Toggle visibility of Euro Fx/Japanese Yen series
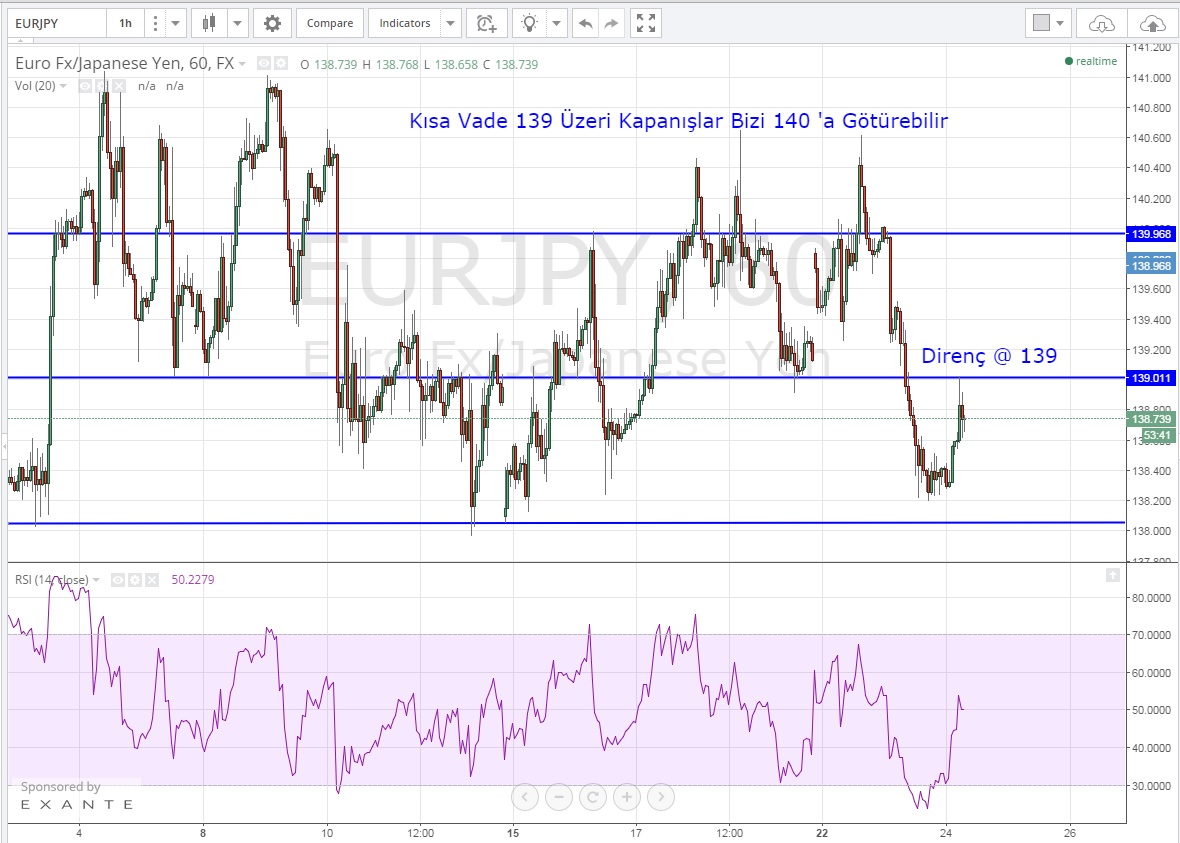This screenshot has height=843, width=1180. pos(264,63)
